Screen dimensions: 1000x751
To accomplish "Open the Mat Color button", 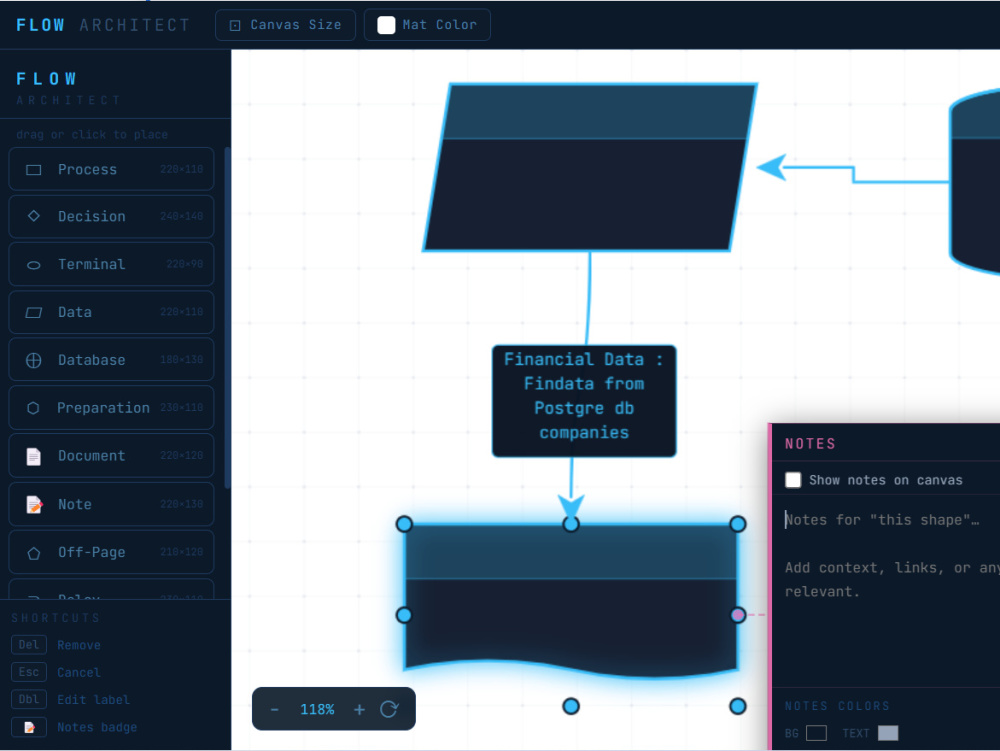I will click(x=427, y=25).
